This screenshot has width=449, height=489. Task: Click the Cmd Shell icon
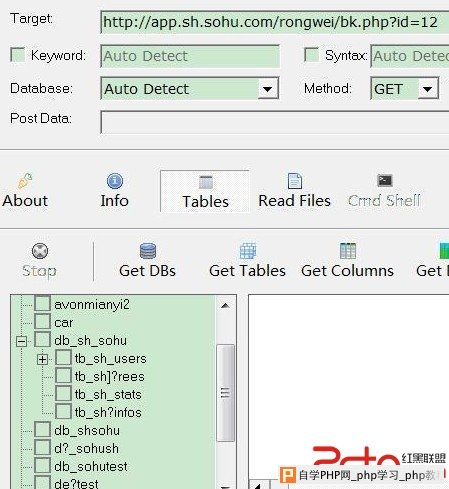point(385,181)
